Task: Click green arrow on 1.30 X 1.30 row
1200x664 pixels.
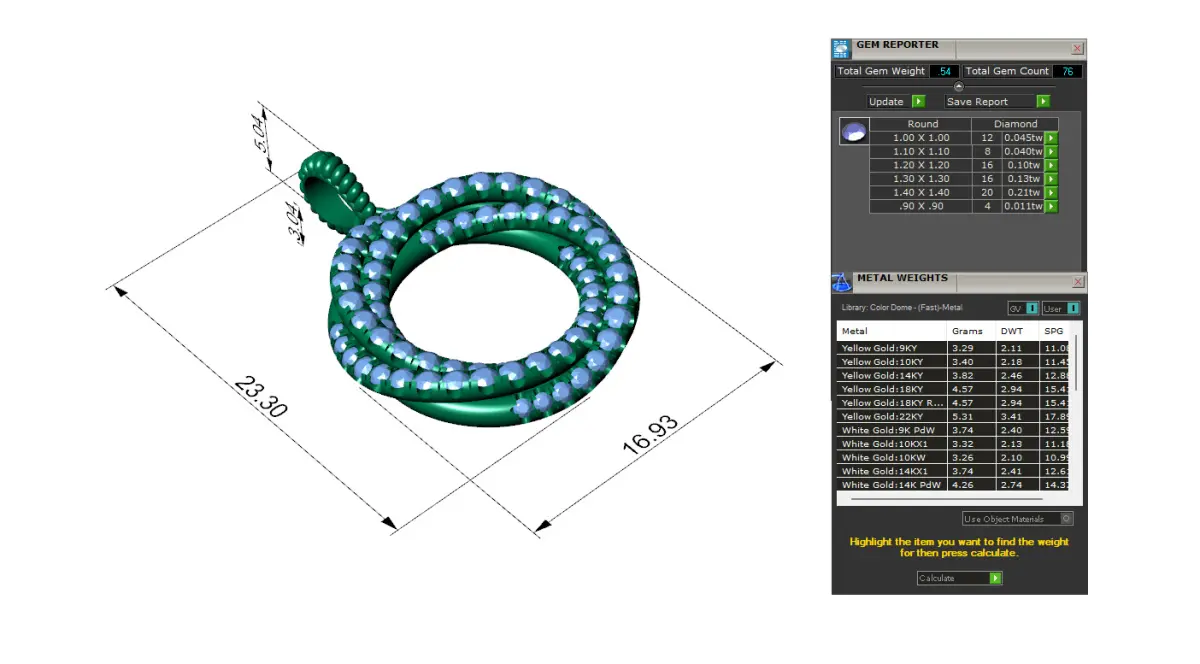Action: (x=1051, y=179)
